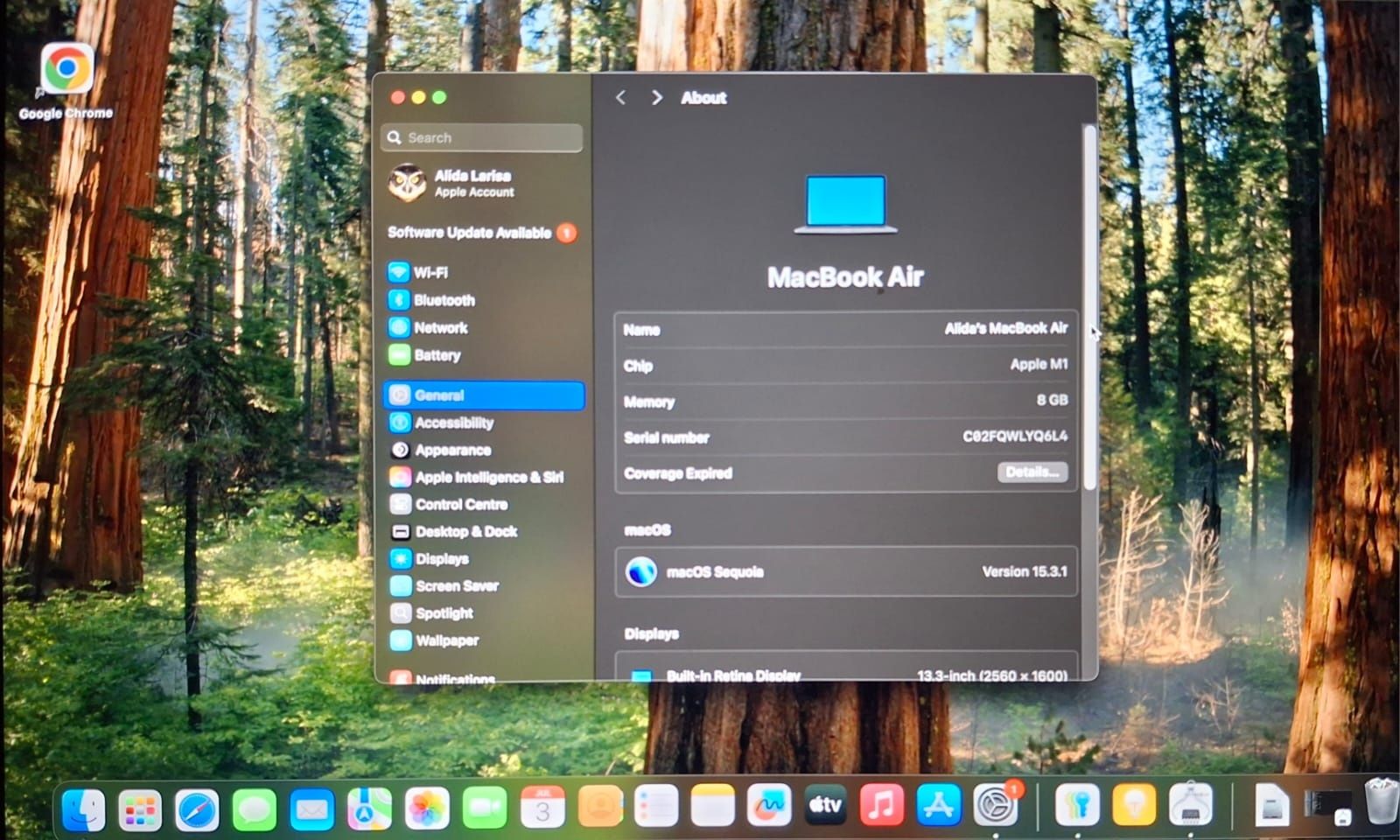Open Messages app in the dock
Screen dimensions: 1400x840
pos(255,809)
